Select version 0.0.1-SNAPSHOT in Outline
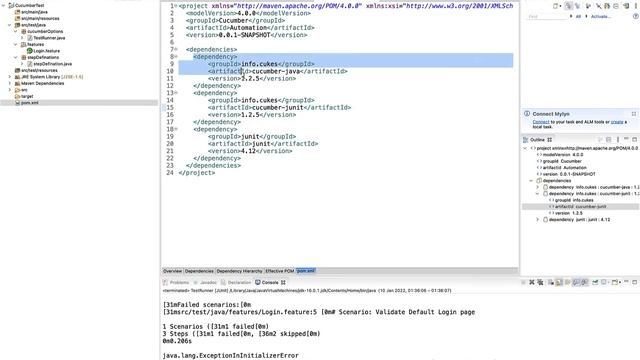Screen dimensions: 640x360 (x=569, y=174)
